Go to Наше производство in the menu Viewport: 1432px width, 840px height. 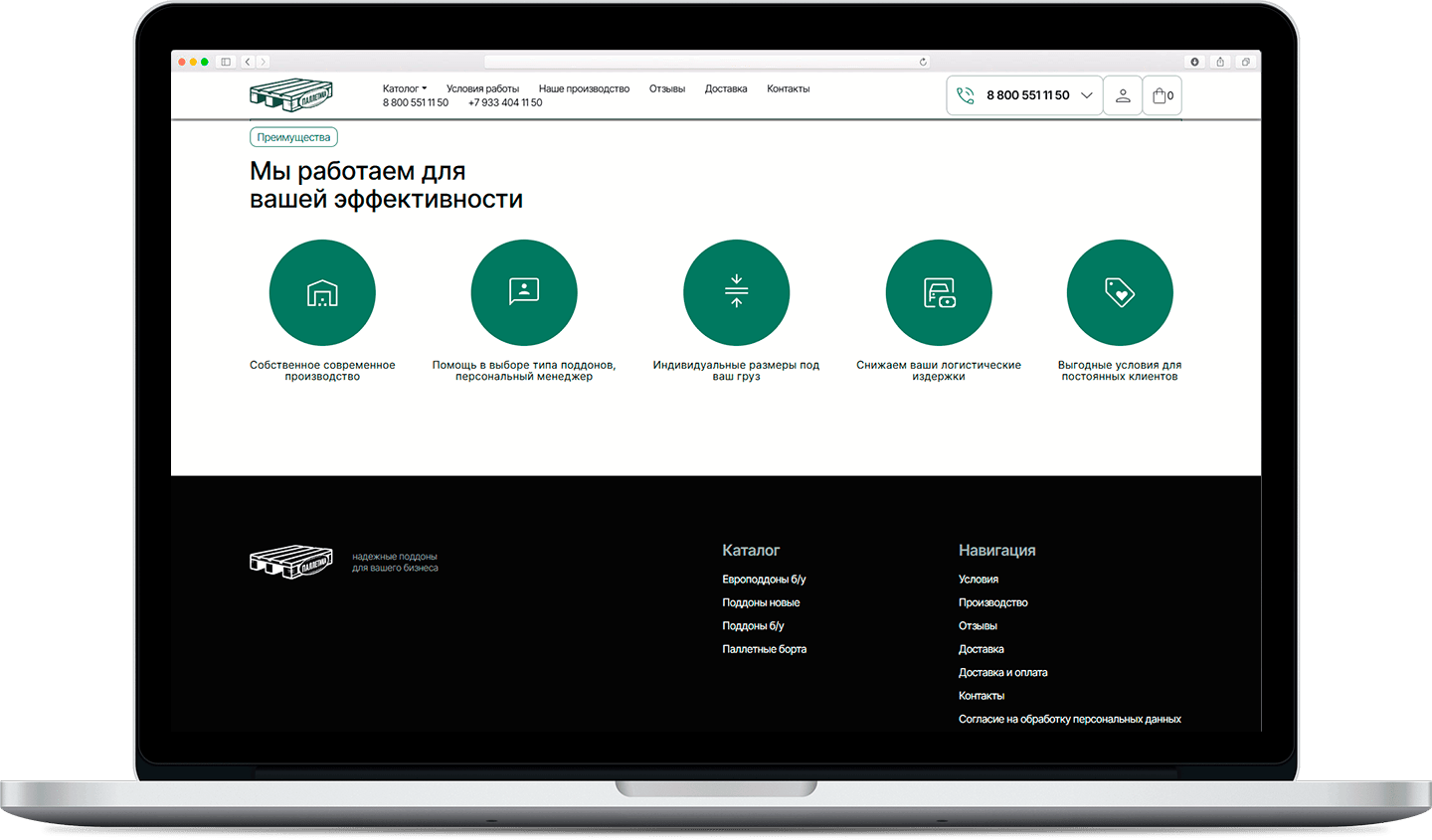coord(584,88)
